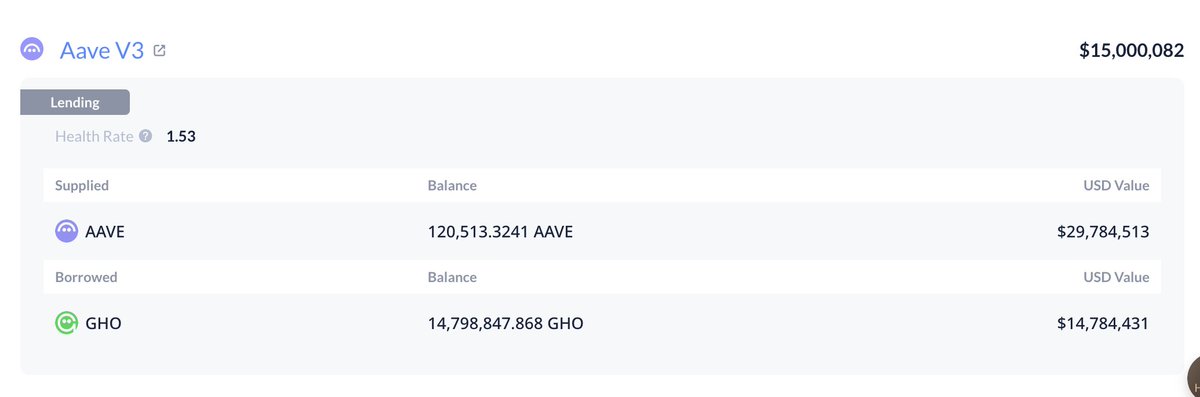Click the $29,784,513 supplied USD value

1103,232
